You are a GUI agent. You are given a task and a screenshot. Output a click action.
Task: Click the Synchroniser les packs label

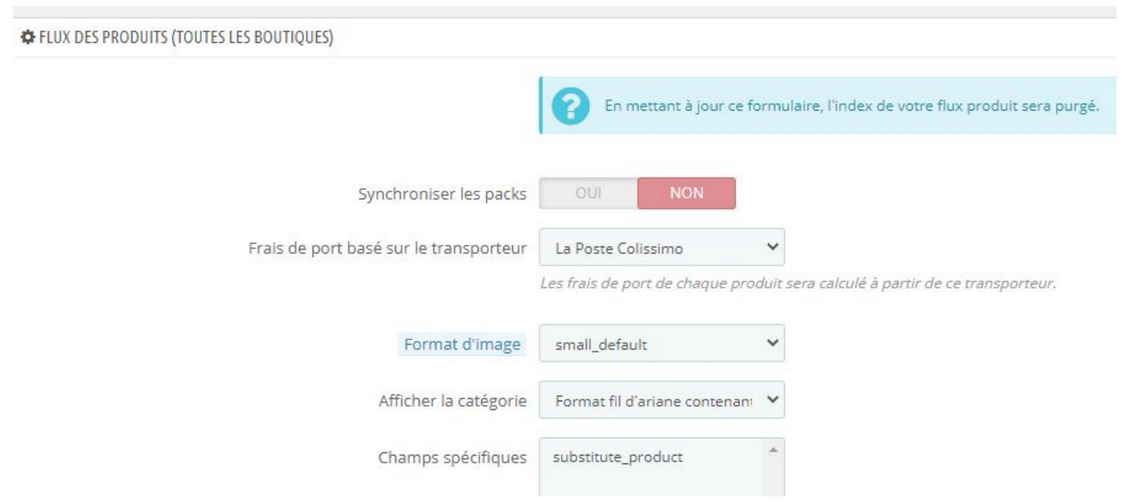(x=442, y=195)
